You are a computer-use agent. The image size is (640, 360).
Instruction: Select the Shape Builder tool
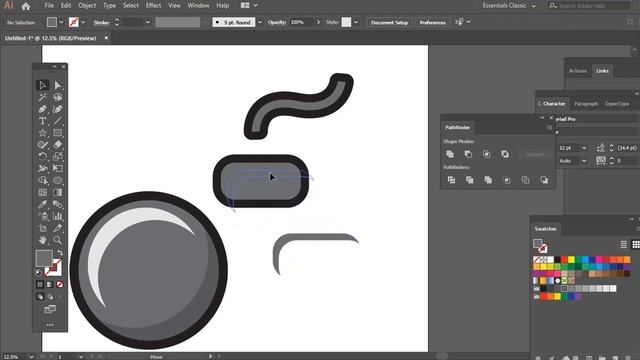click(42, 180)
